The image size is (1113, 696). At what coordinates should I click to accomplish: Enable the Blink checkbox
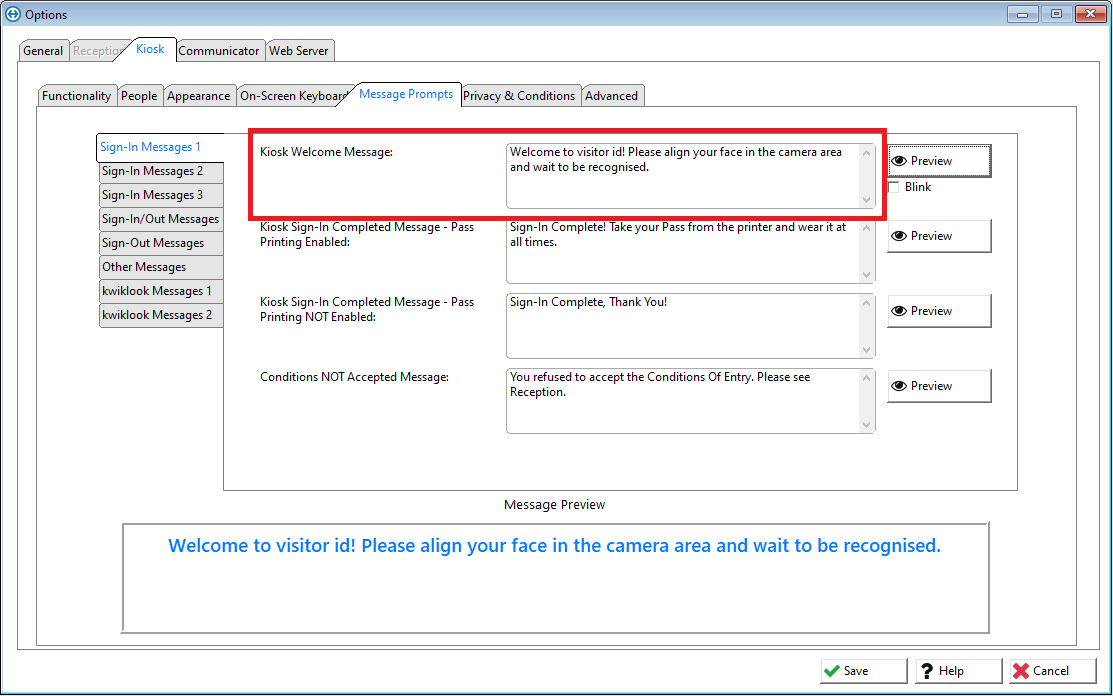(894, 187)
